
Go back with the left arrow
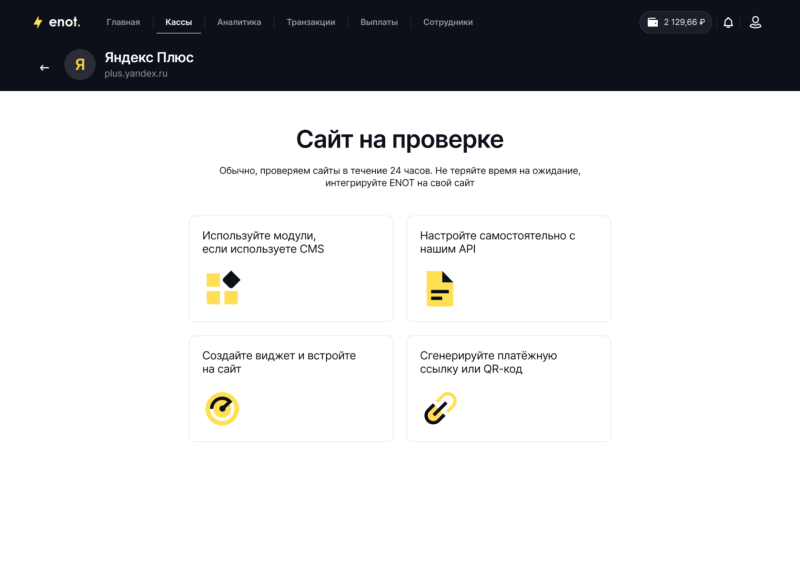44,67
